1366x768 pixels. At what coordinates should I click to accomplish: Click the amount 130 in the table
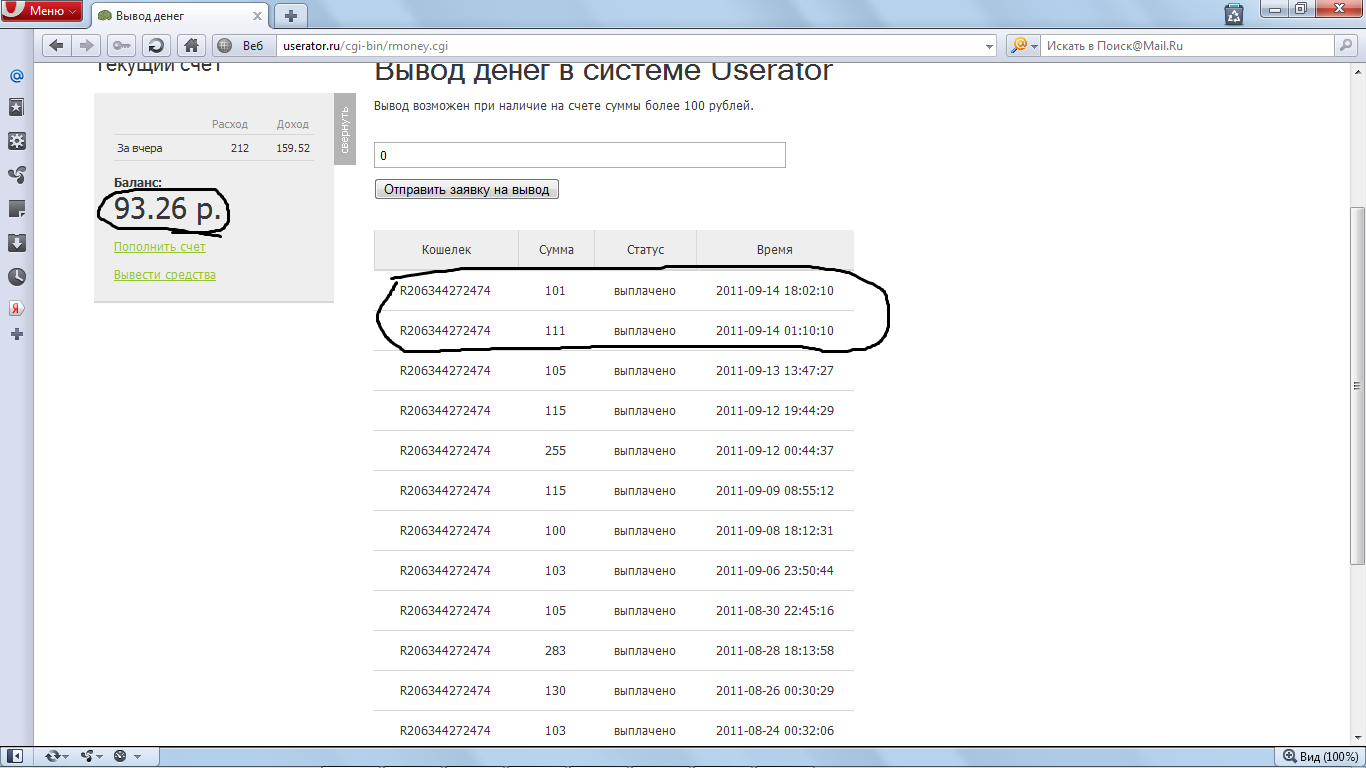555,691
